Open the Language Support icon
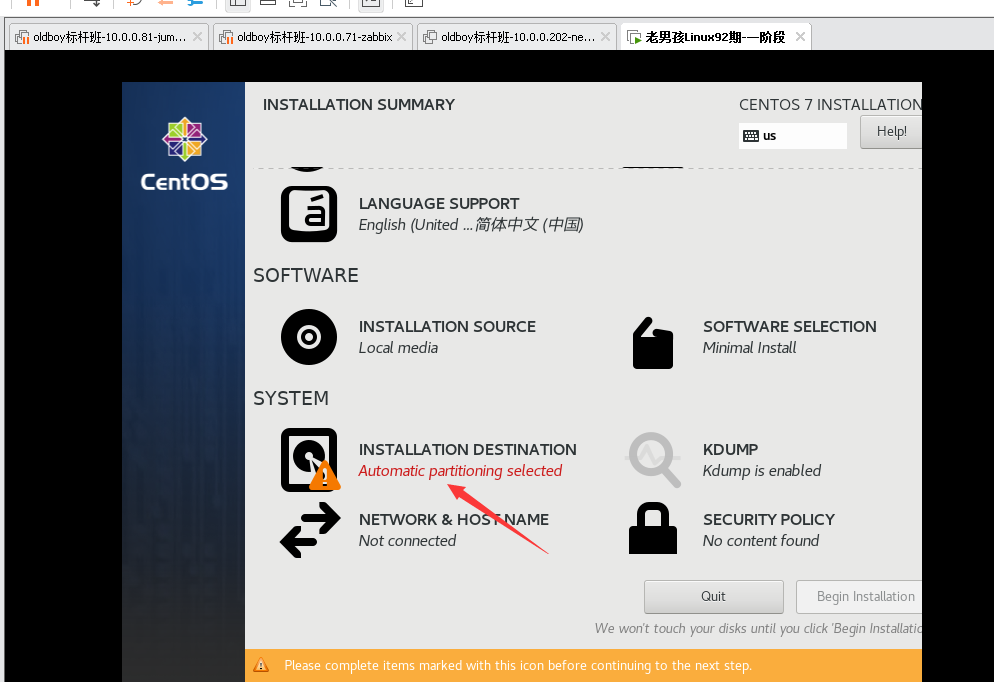Viewport: 994px width, 682px height. [309, 214]
